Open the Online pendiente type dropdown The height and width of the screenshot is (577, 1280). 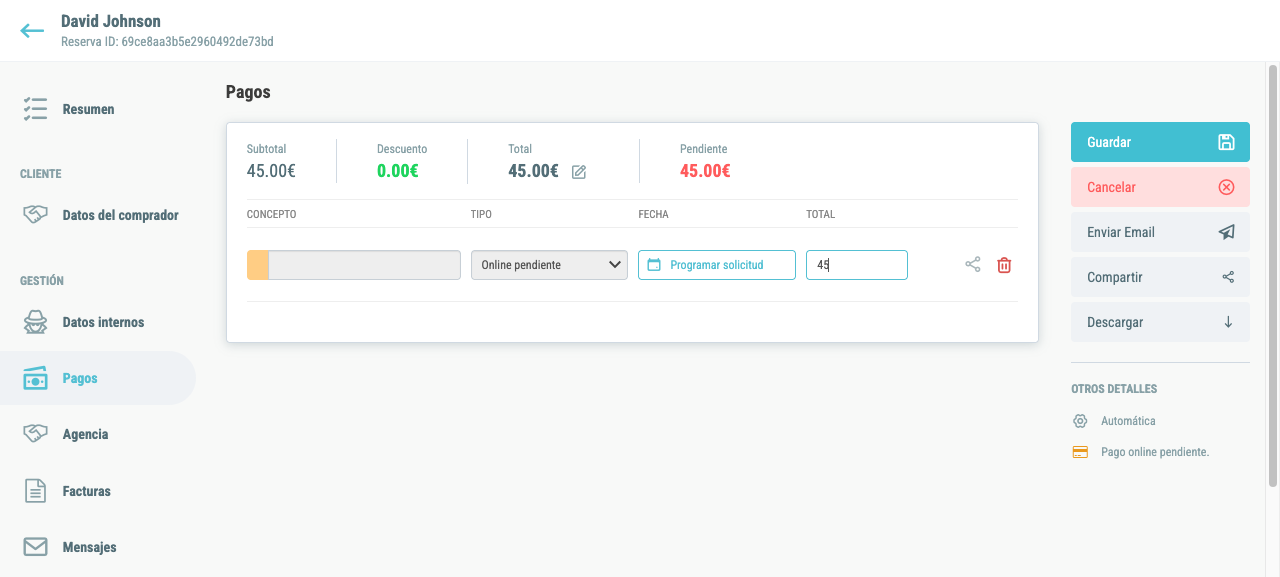coord(549,265)
